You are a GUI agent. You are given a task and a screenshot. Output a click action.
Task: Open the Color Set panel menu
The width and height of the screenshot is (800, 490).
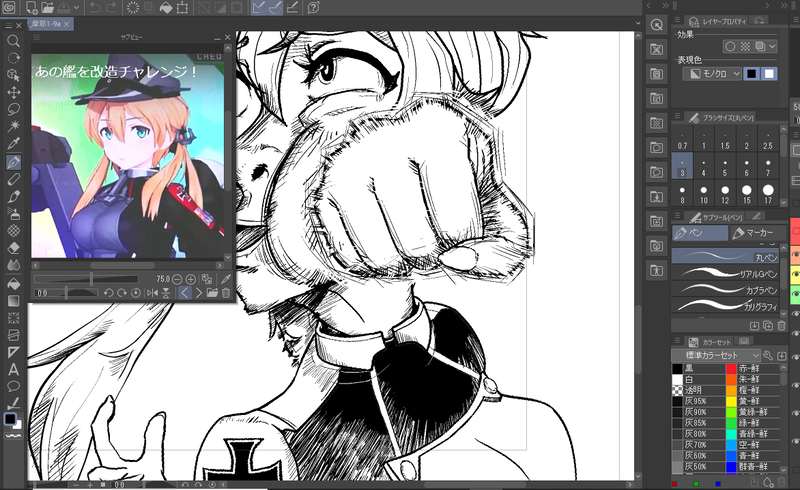(678, 340)
